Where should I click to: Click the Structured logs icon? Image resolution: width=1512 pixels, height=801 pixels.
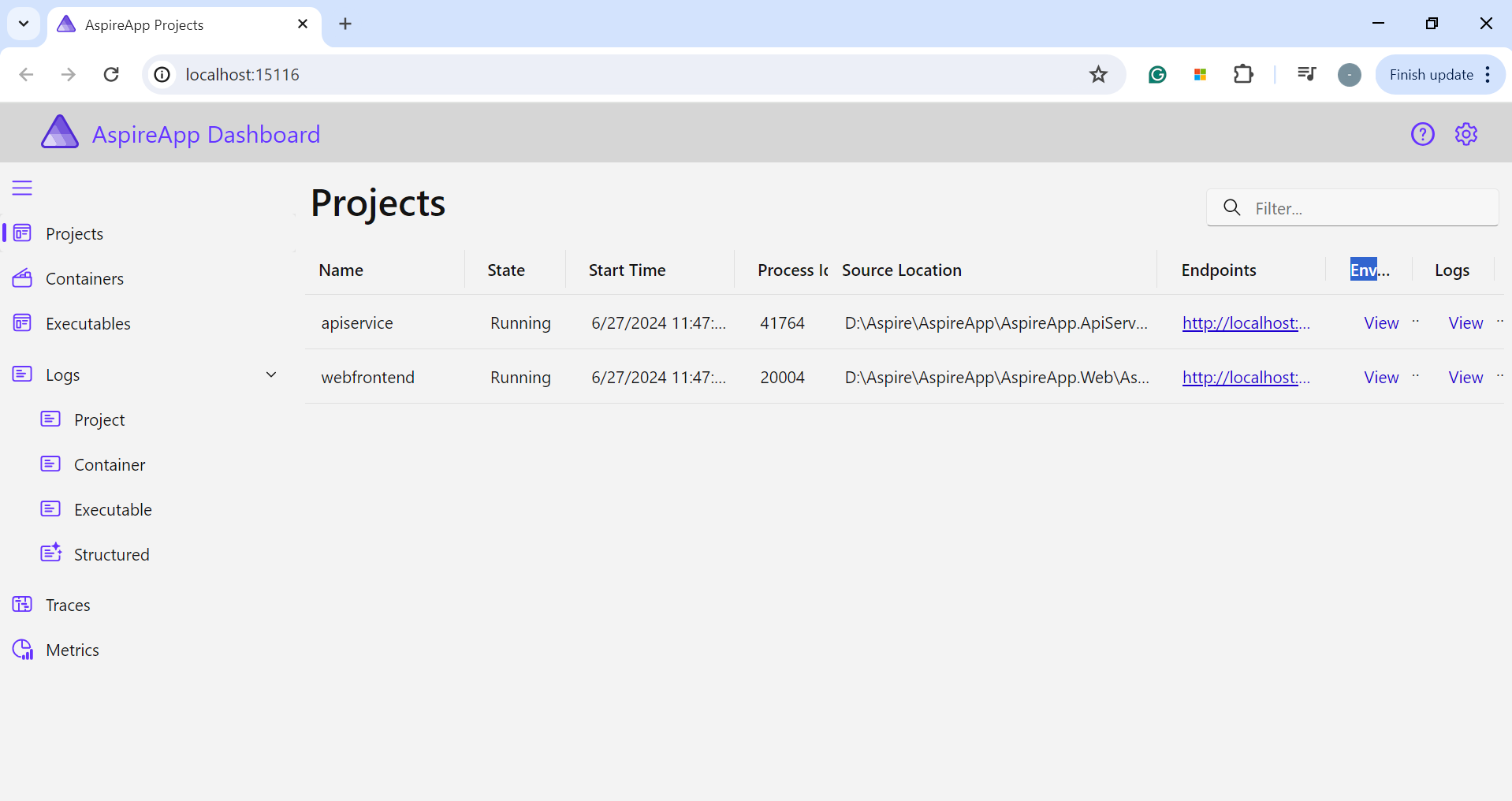pos(51,553)
